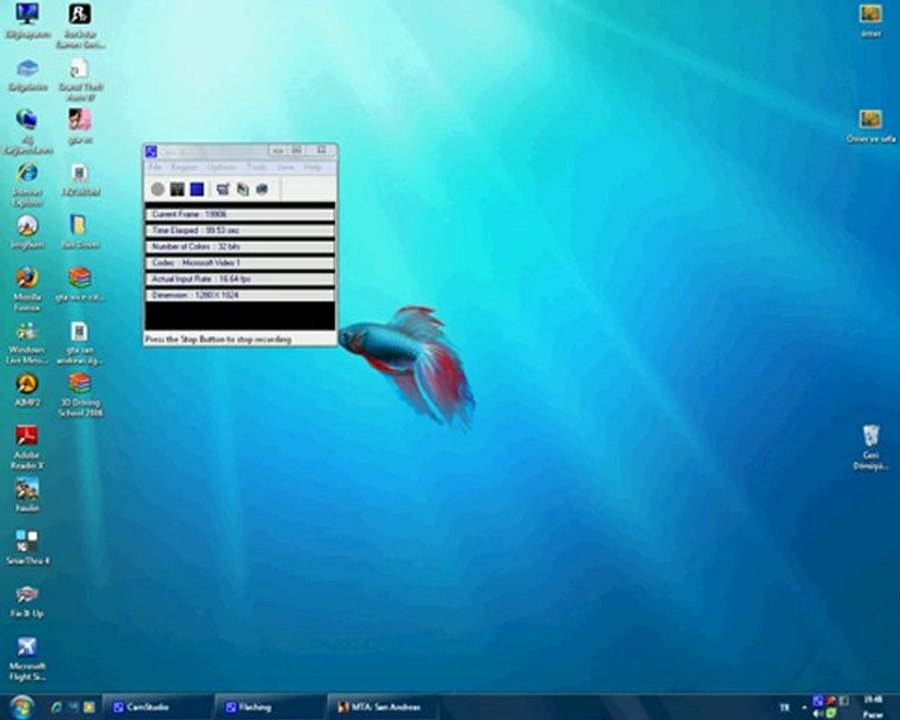Viewport: 900px width, 720px height.
Task: Click the gray Record button in CamStudio
Action: (x=157, y=189)
